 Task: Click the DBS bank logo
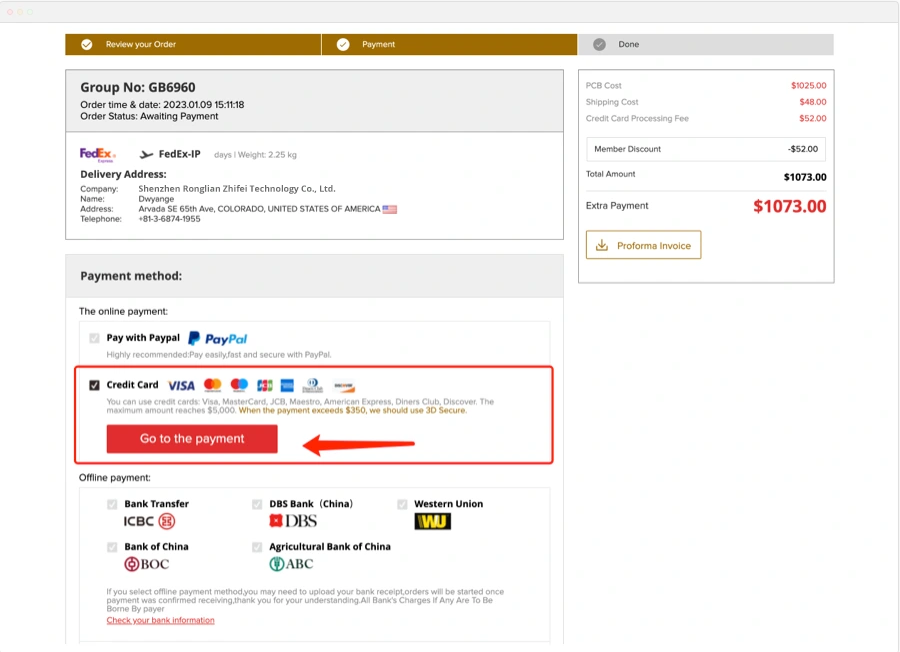coord(292,521)
